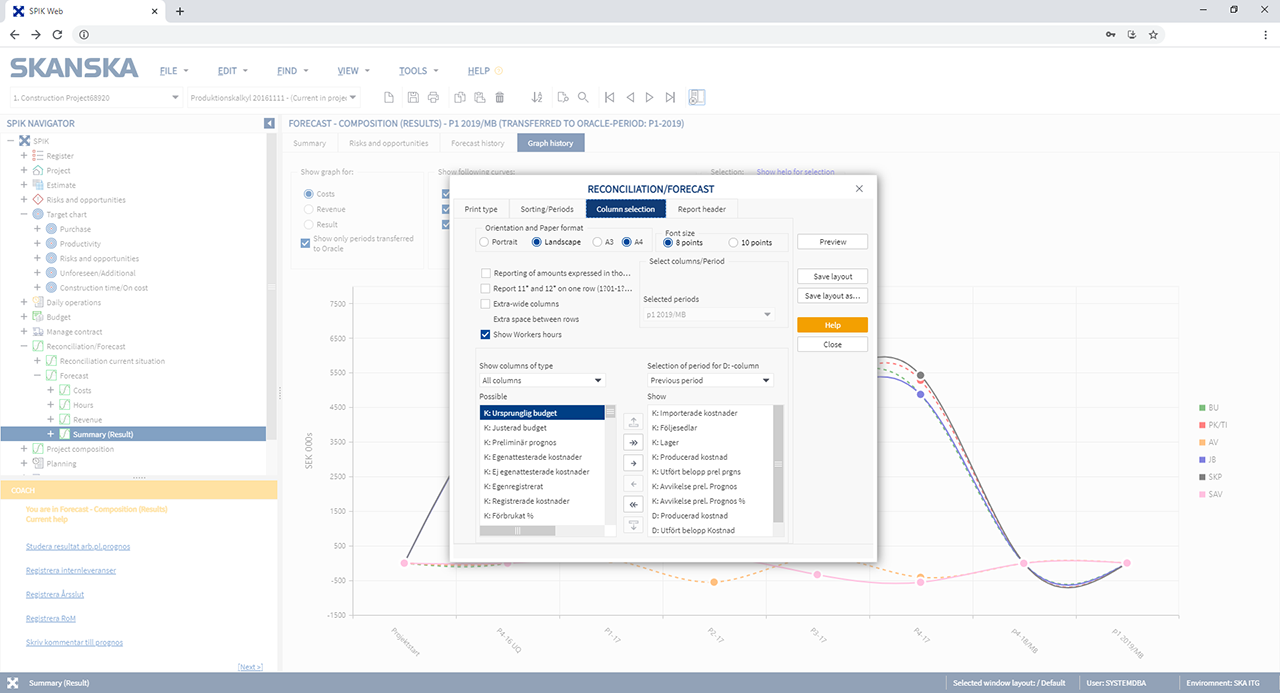
Task: Click the new document toolbar icon
Action: pyautogui.click(x=390, y=97)
